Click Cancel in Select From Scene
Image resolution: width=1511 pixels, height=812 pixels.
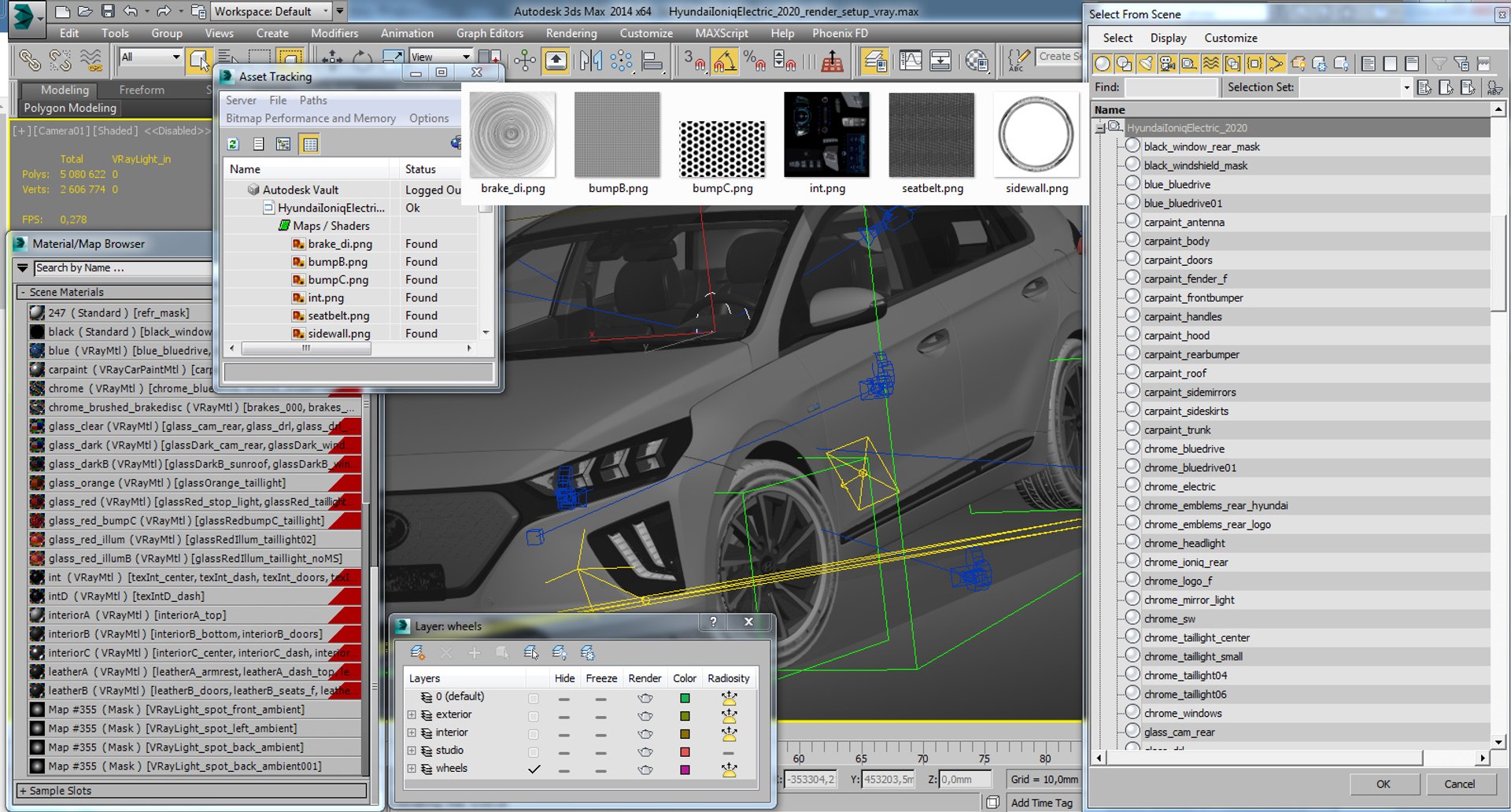pyautogui.click(x=1459, y=784)
